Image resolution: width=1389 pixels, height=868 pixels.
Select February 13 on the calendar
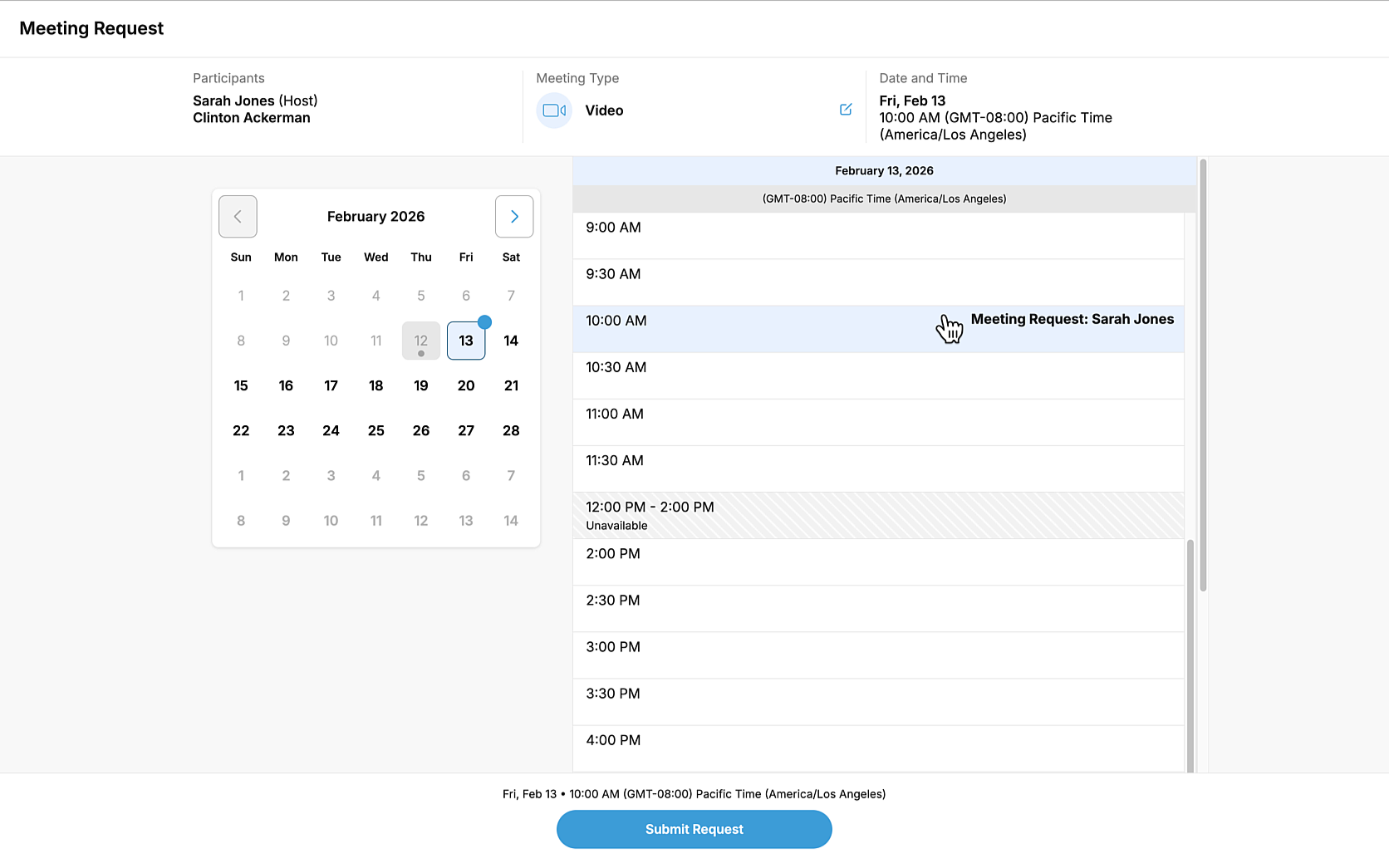tap(466, 341)
